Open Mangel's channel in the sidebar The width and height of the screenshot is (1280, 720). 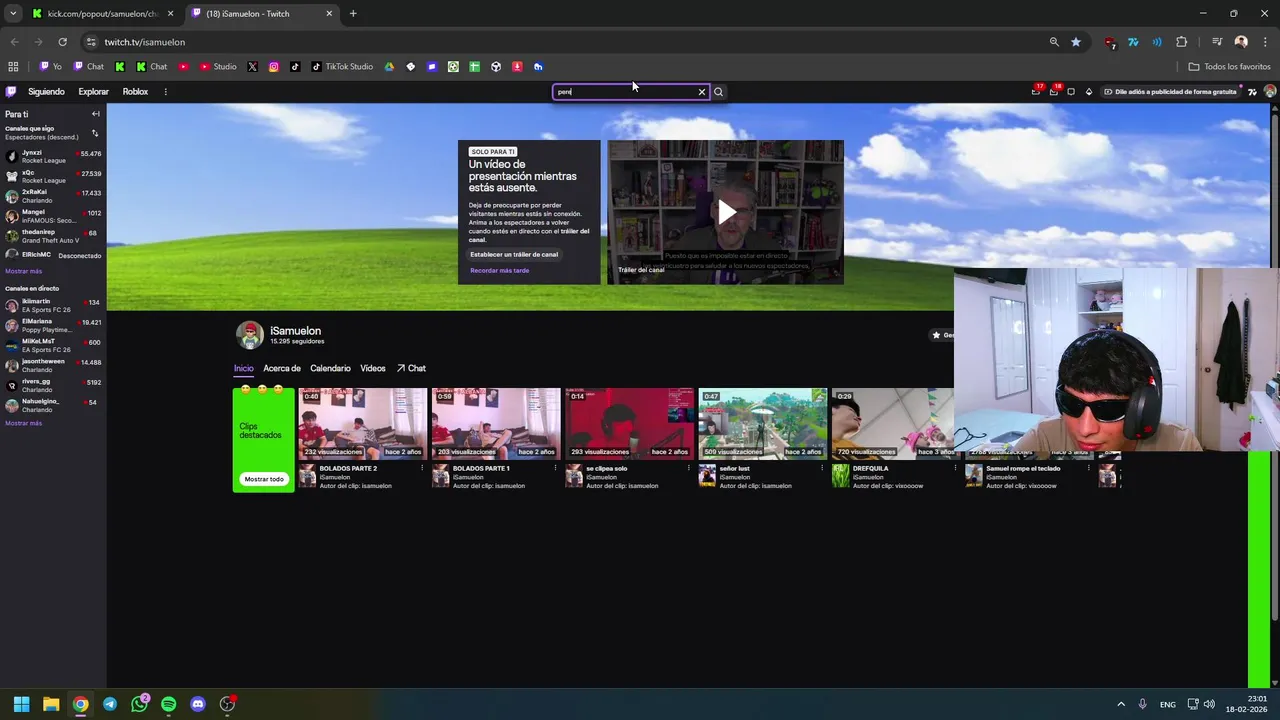click(53, 216)
